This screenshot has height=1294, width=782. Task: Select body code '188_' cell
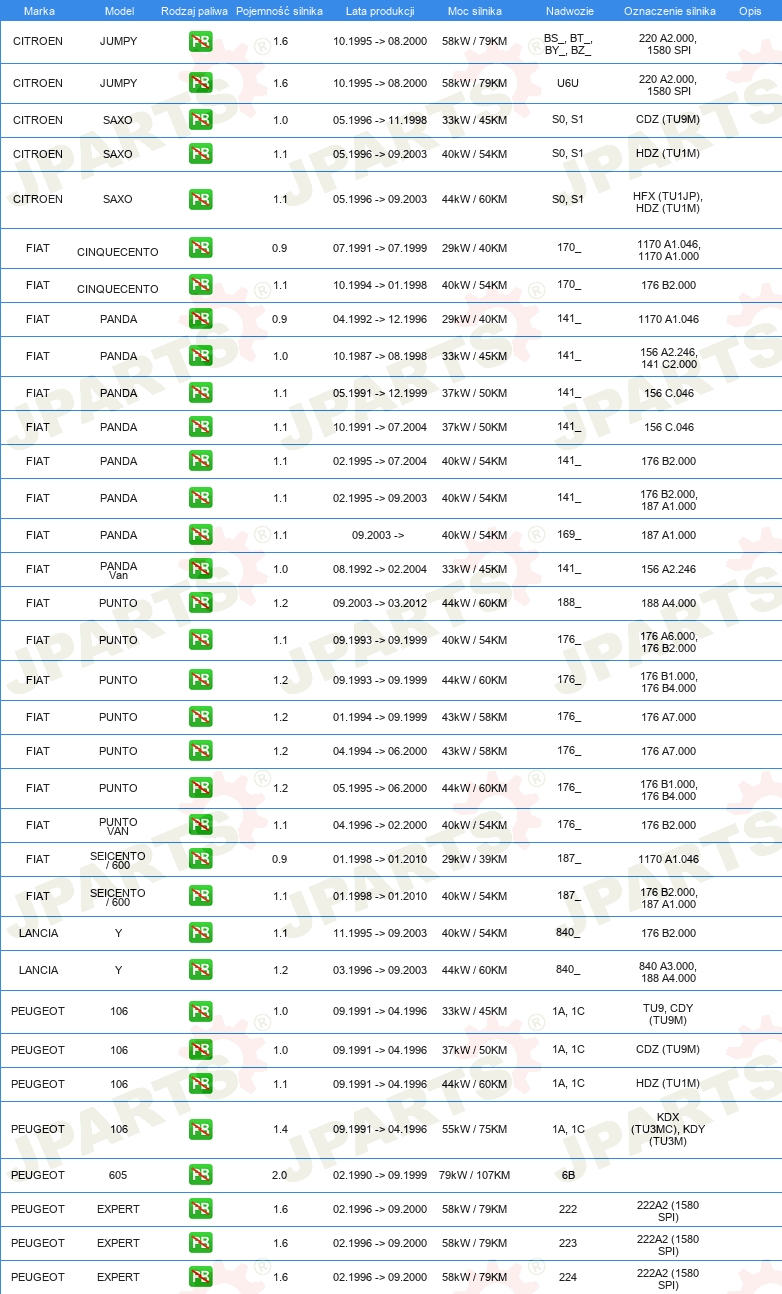tap(569, 603)
